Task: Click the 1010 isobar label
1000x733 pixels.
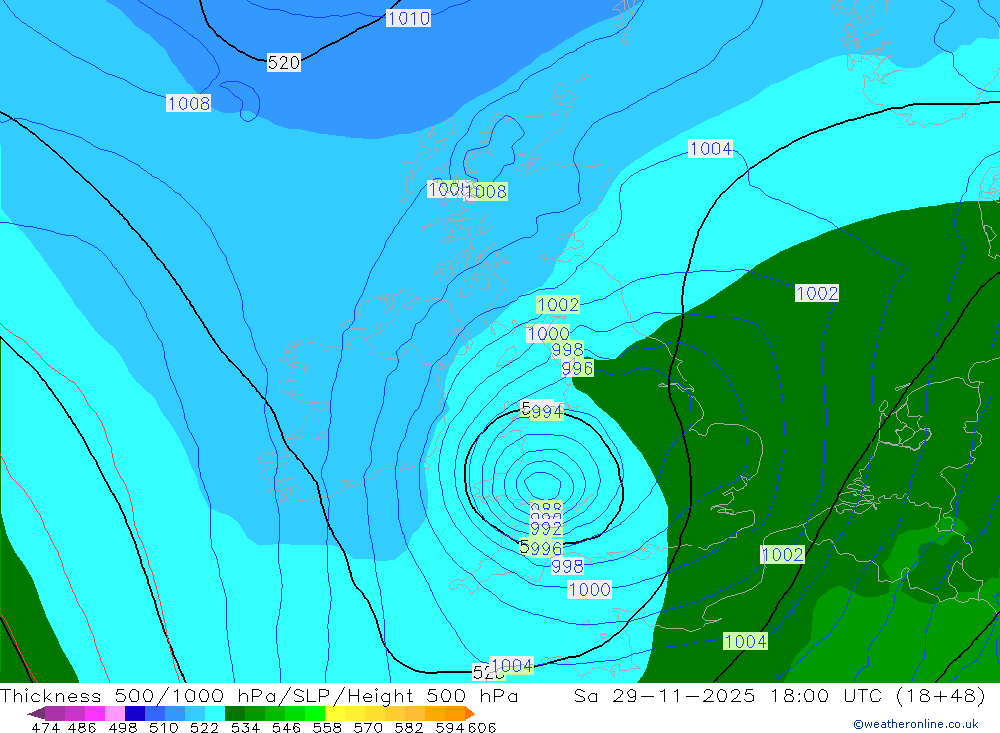Action: pos(408,19)
